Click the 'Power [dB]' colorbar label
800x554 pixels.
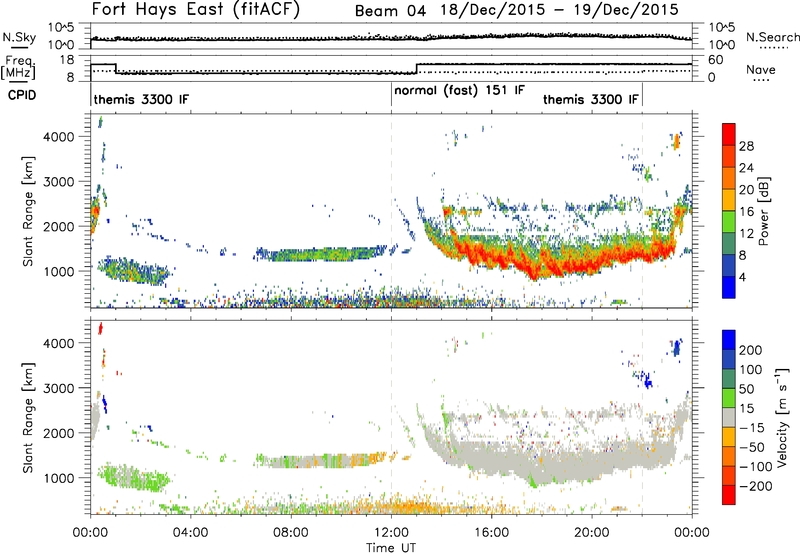[763, 211]
